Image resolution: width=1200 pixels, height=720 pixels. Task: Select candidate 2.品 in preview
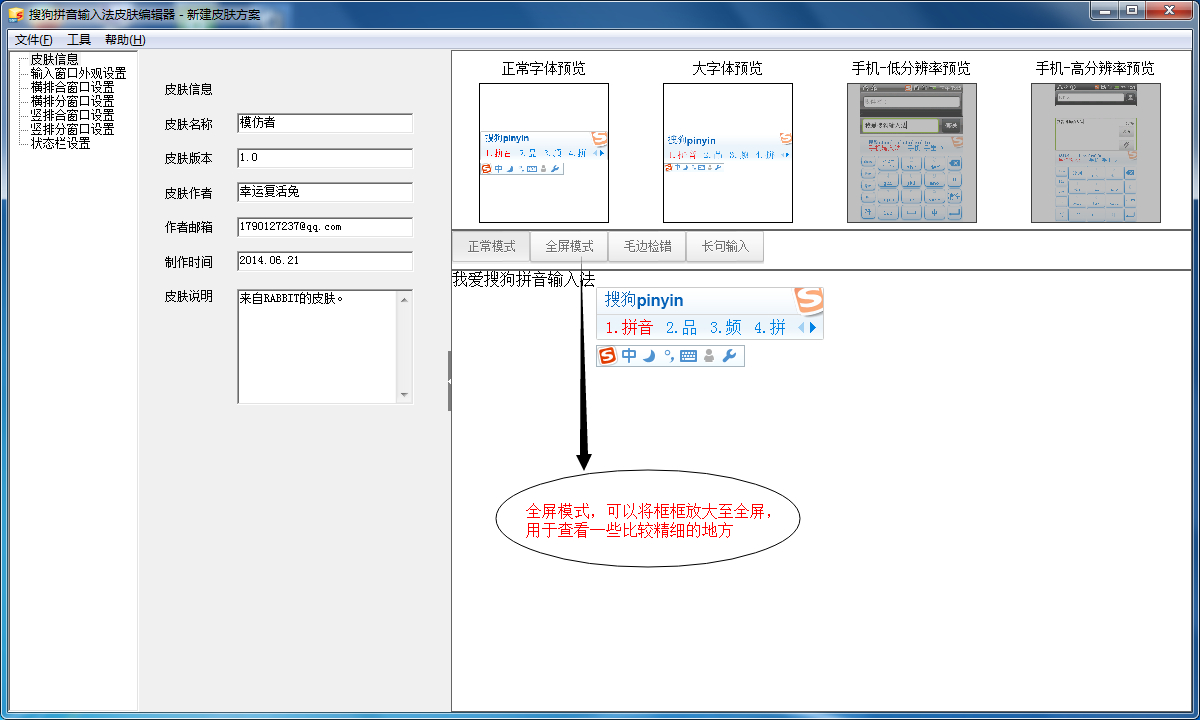click(x=681, y=327)
